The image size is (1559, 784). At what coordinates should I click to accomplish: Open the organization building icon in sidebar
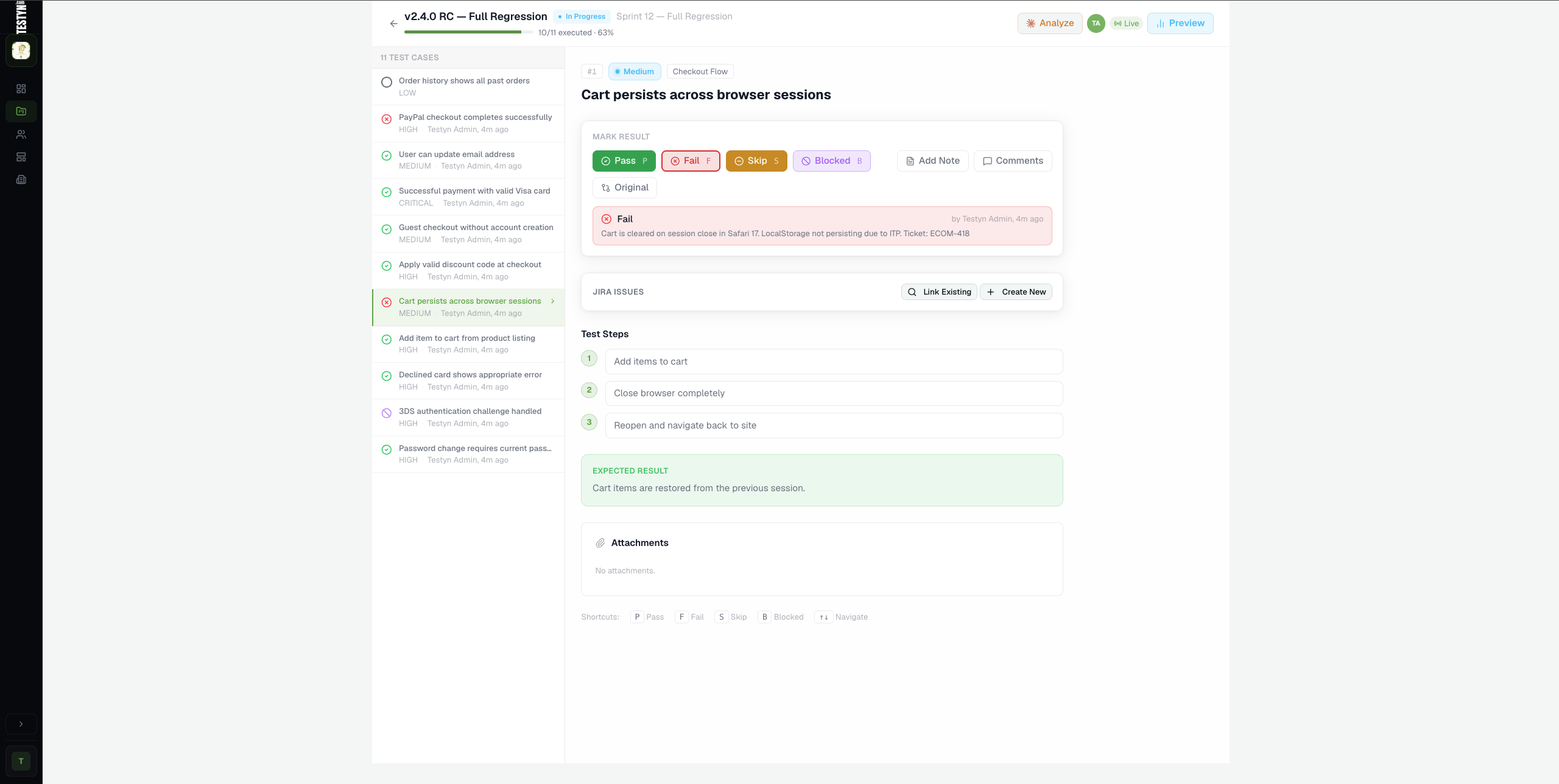pos(21,180)
